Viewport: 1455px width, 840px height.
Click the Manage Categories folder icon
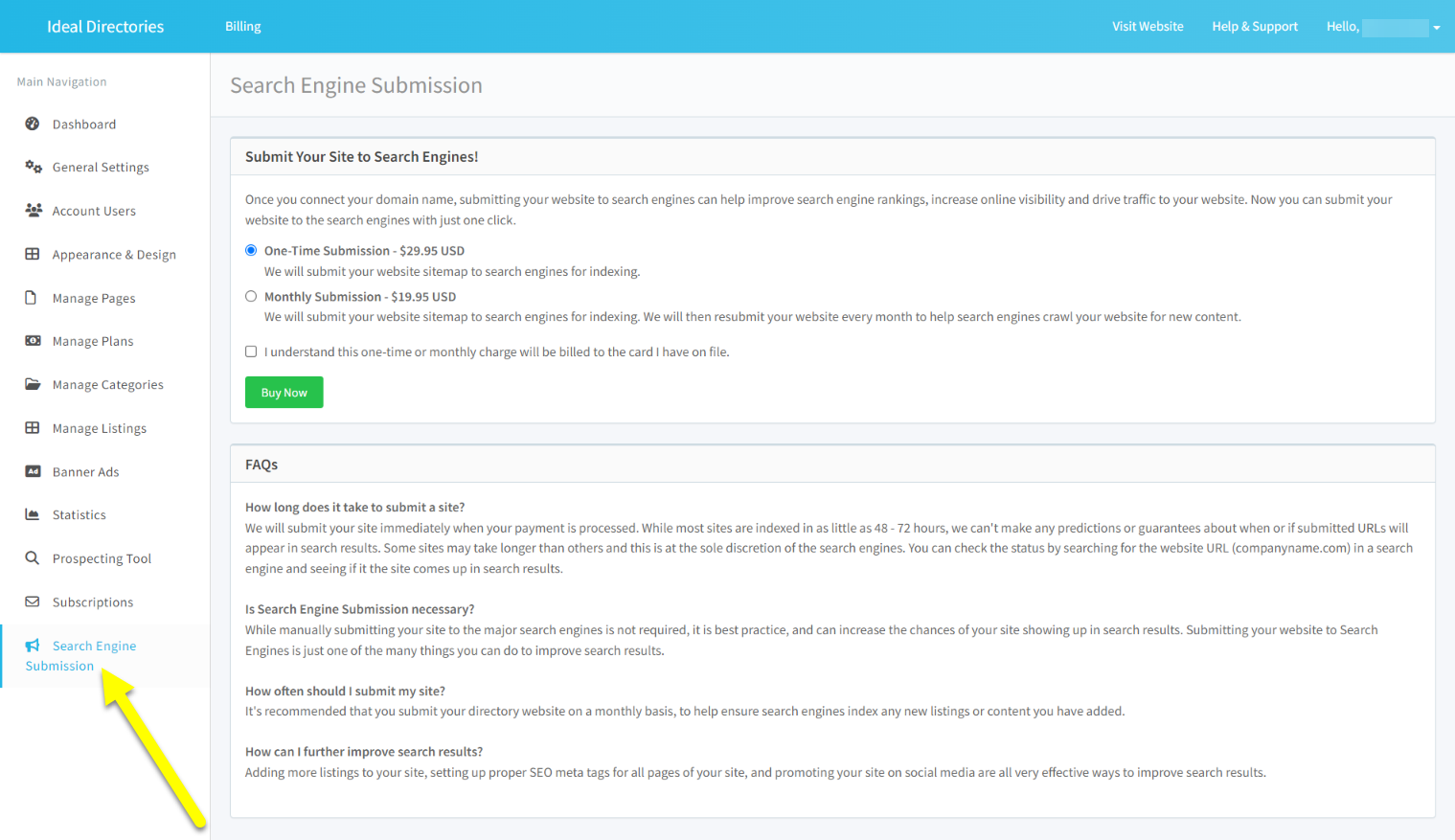tap(33, 384)
